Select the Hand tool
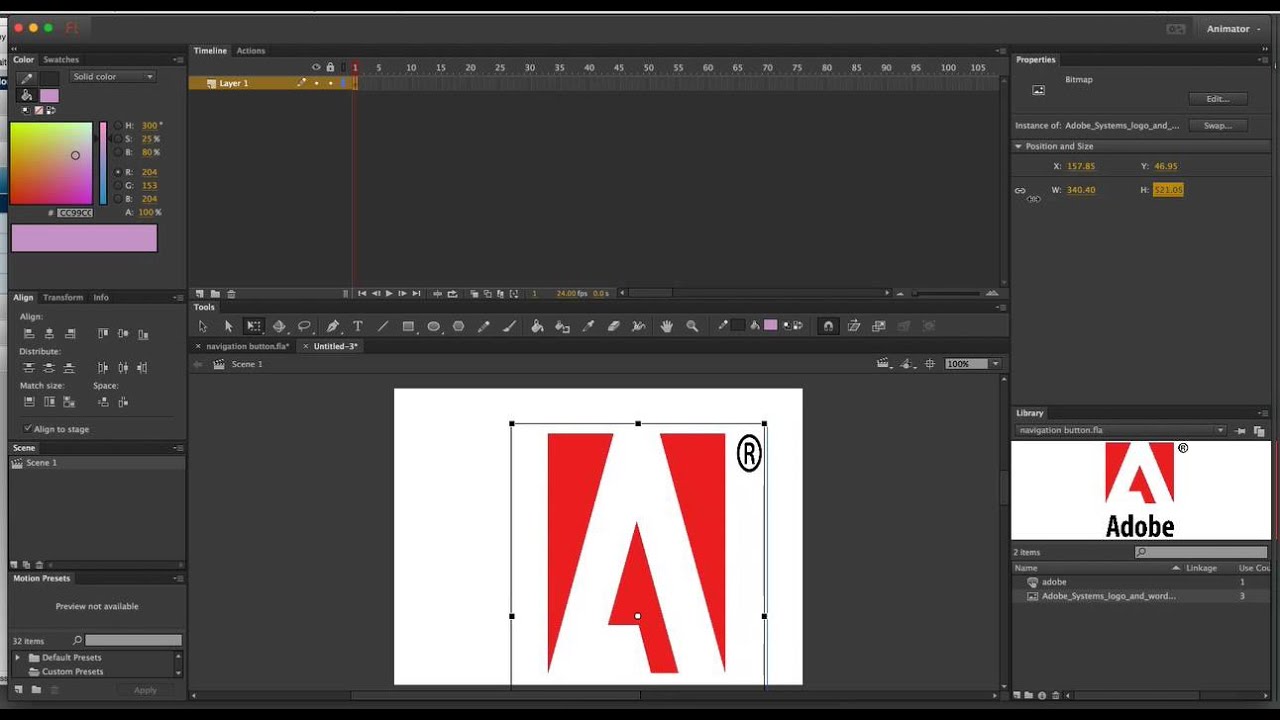The width and height of the screenshot is (1280, 720). (x=667, y=326)
